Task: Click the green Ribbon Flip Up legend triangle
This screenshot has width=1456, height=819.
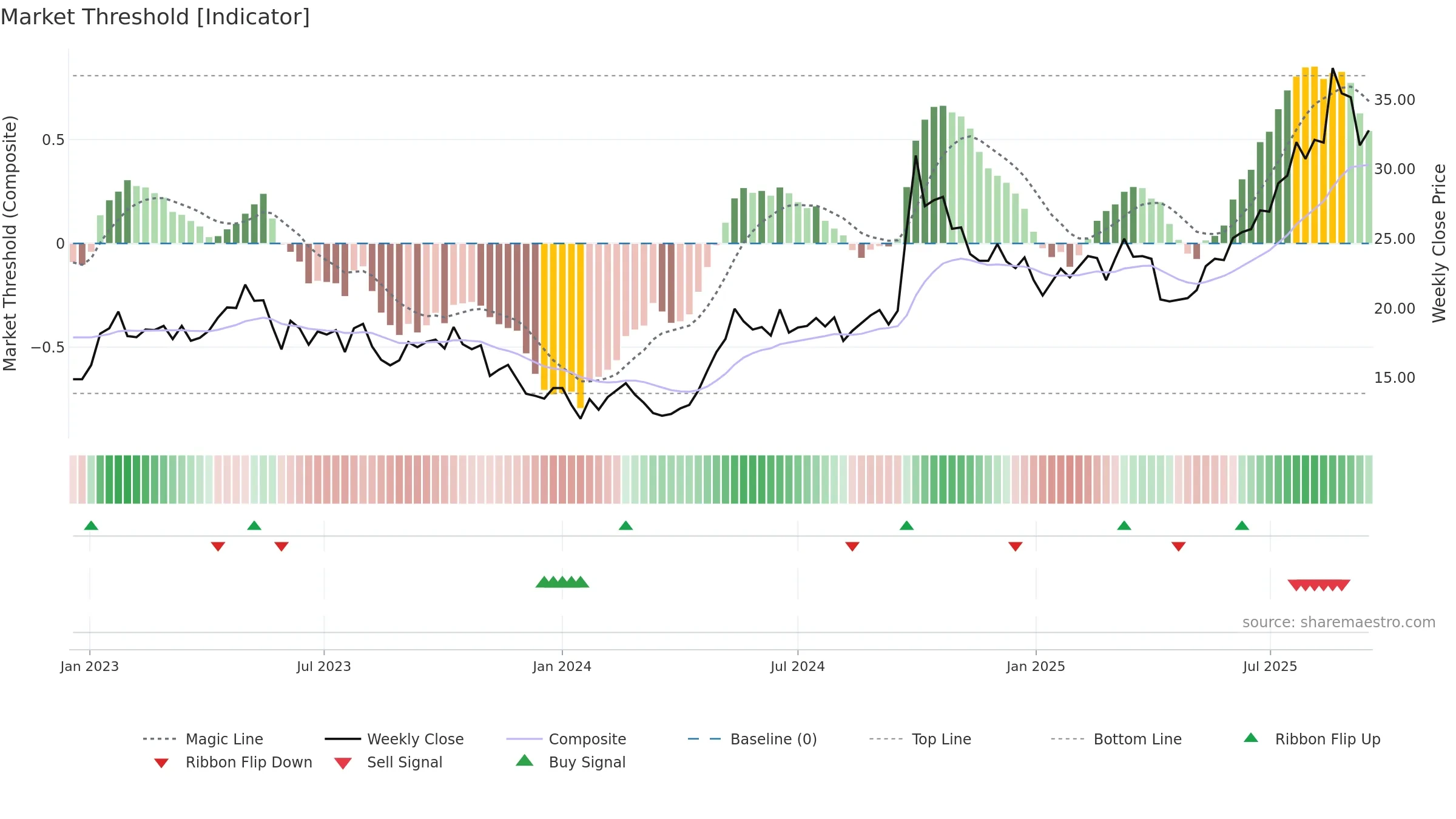Action: pyautogui.click(x=1251, y=738)
